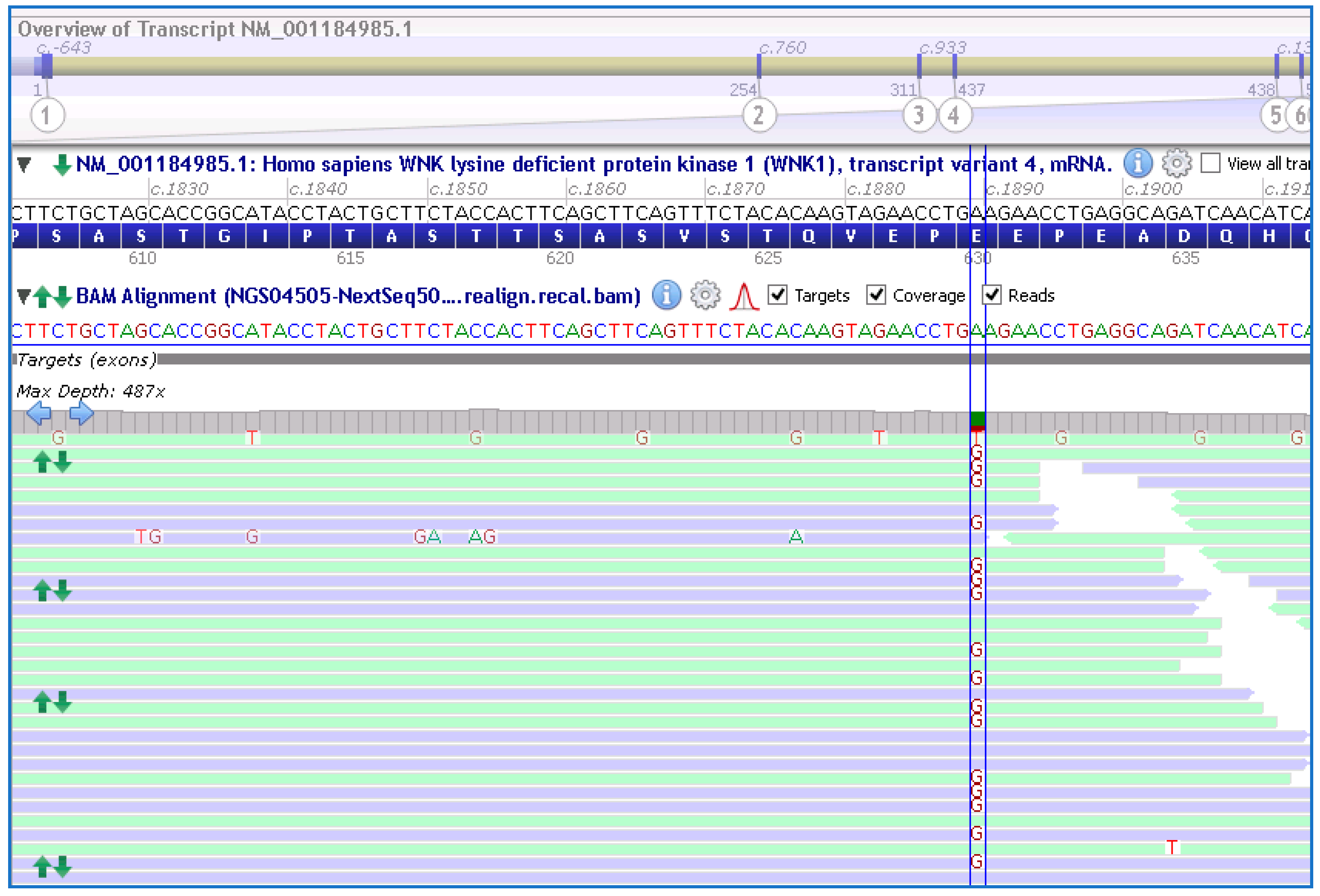The width and height of the screenshot is (1320, 896).
Task: Click the green down arrow beside the transcript name
Action: tap(63, 165)
